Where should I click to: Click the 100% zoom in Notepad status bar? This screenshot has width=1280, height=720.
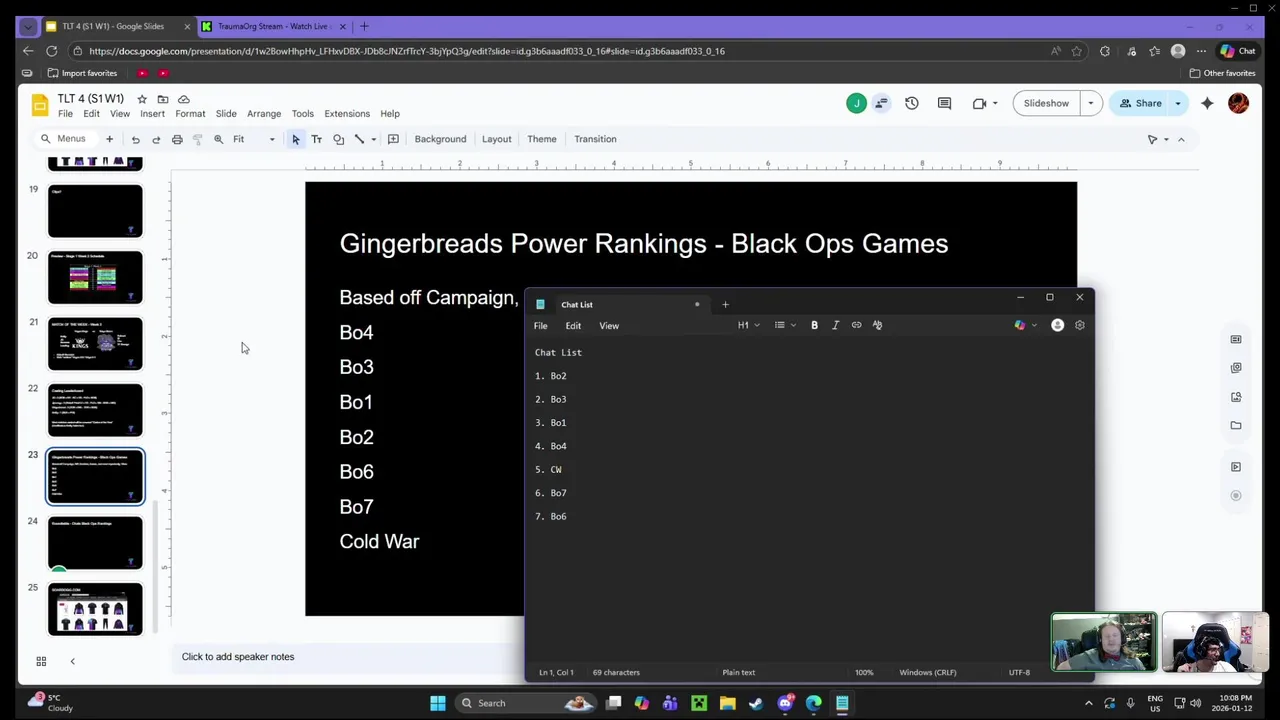tap(864, 672)
